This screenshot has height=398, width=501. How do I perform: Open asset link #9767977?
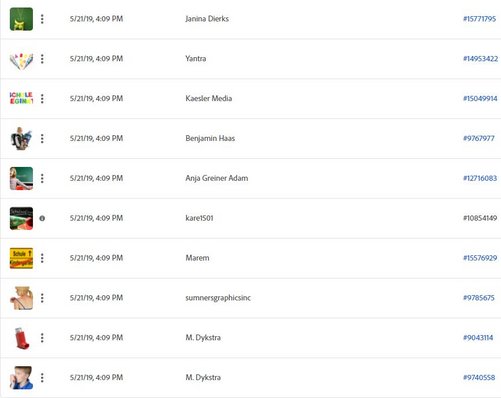pos(479,138)
